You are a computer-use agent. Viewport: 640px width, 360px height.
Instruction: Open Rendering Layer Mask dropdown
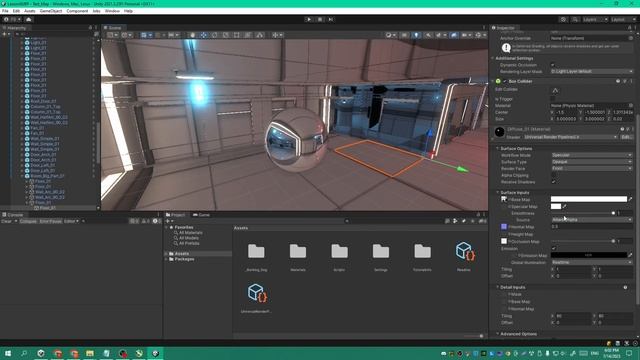(x=591, y=71)
